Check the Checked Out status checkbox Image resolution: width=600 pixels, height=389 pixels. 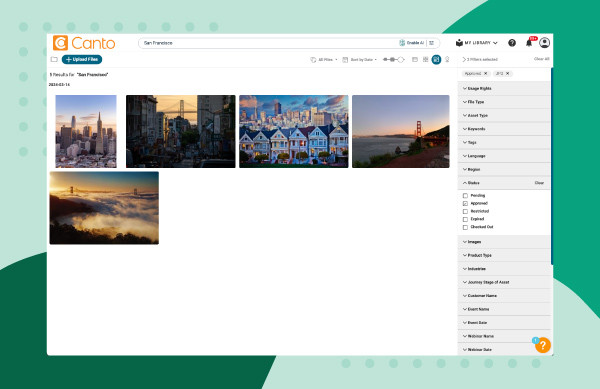click(465, 227)
